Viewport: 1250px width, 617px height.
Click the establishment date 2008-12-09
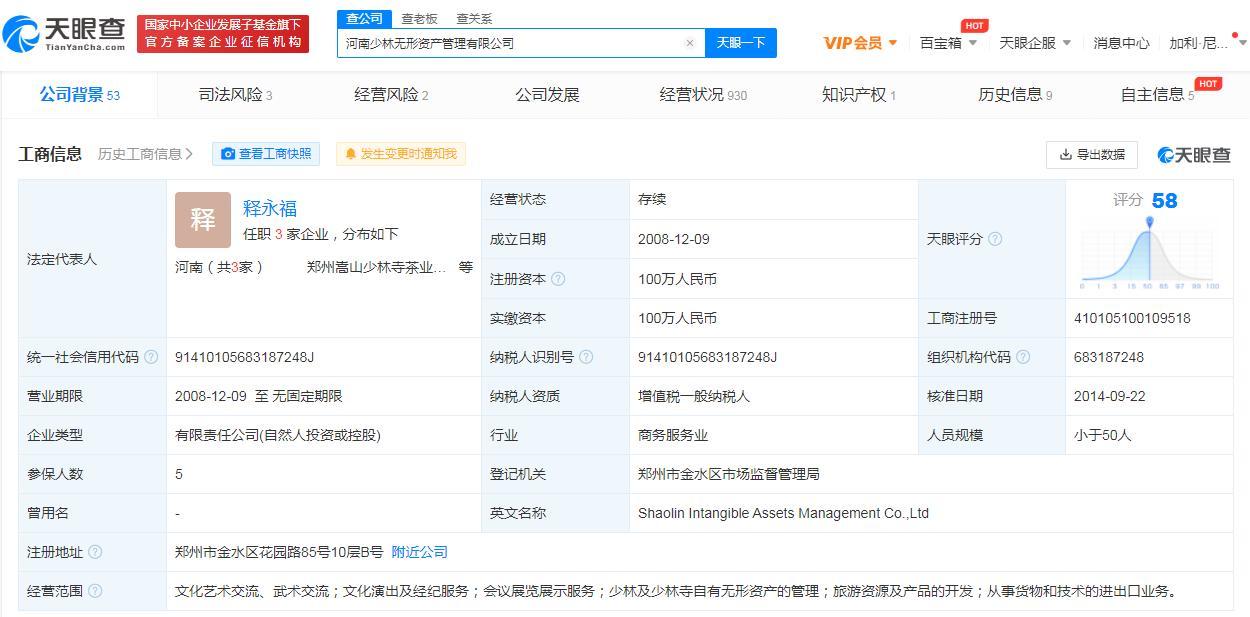[x=674, y=239]
